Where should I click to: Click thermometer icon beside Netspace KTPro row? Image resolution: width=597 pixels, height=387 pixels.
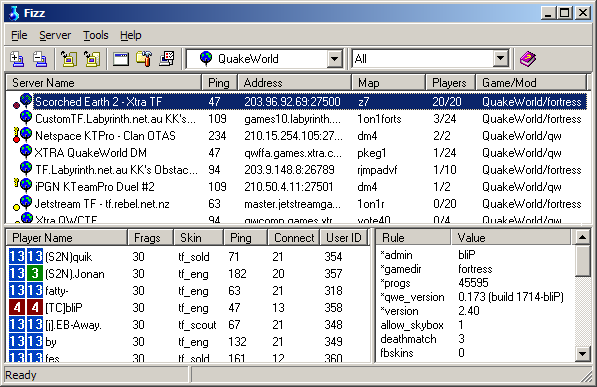click(x=16, y=135)
